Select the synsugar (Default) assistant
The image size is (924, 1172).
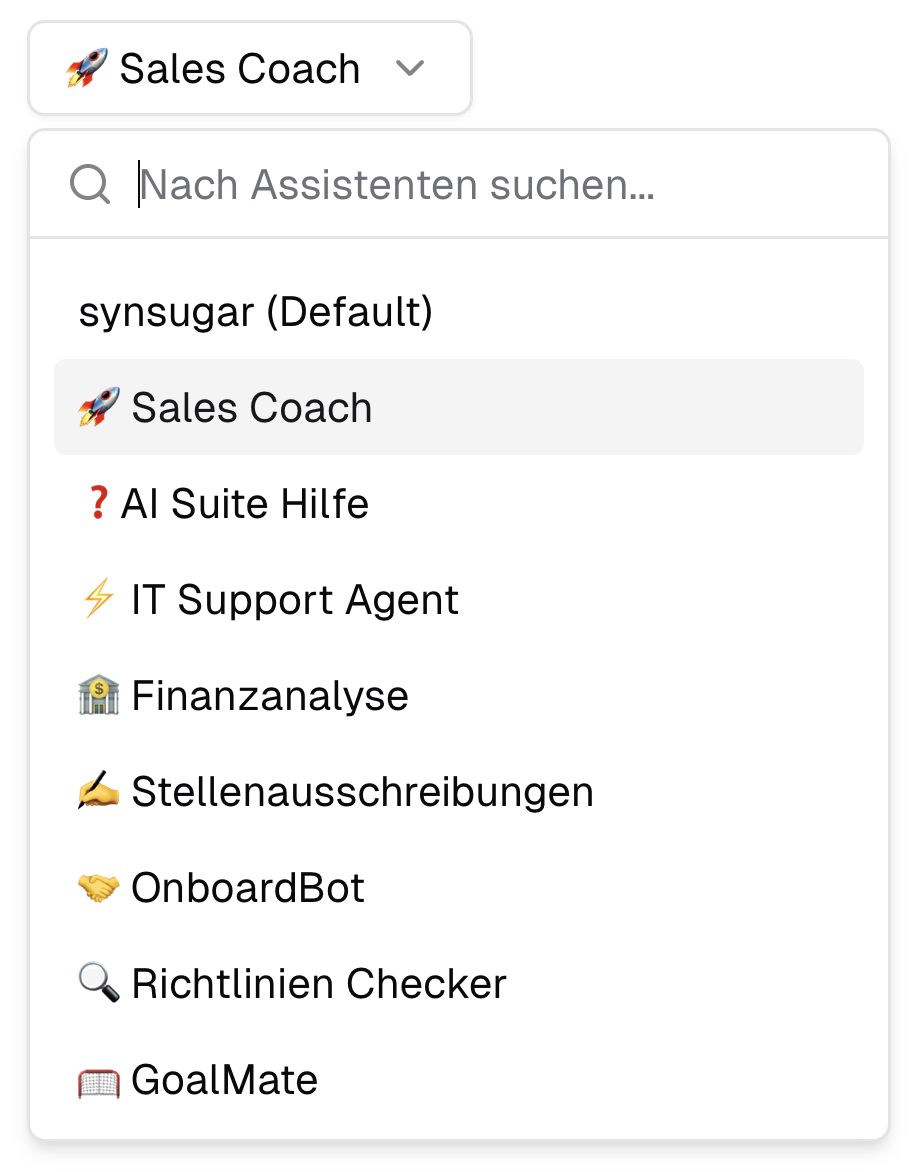[x=258, y=311]
